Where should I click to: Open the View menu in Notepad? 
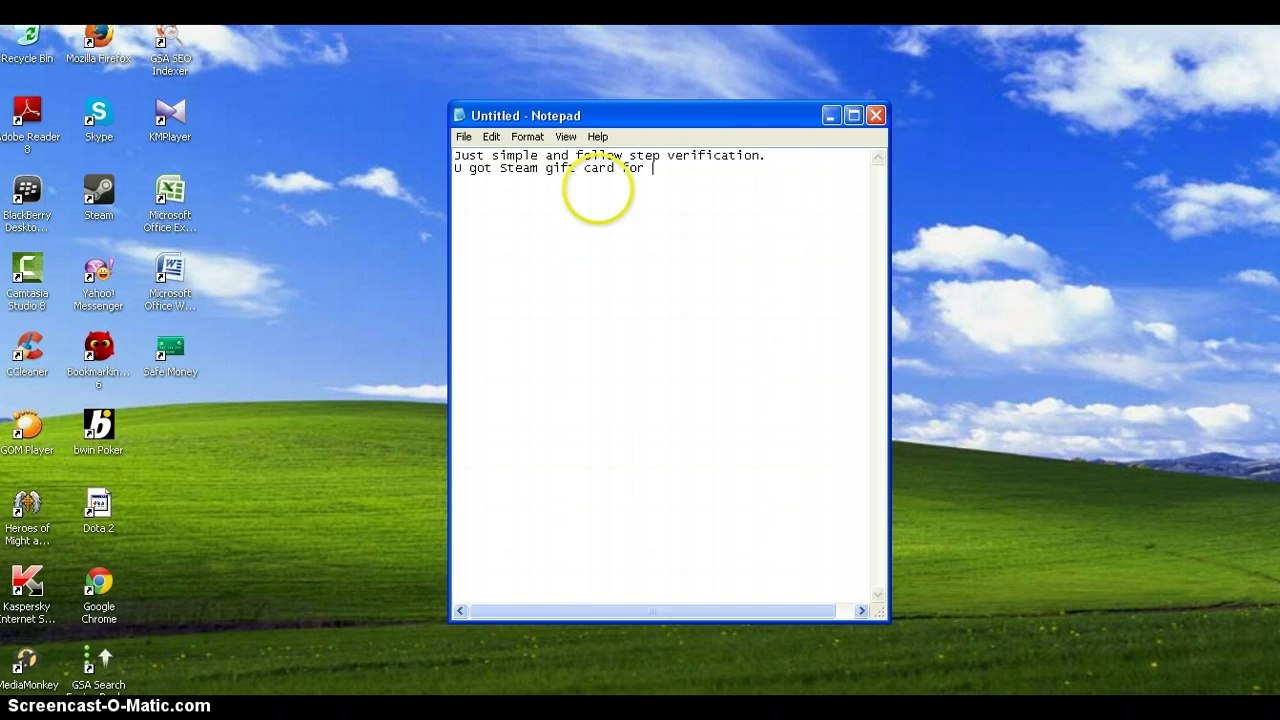pos(566,137)
